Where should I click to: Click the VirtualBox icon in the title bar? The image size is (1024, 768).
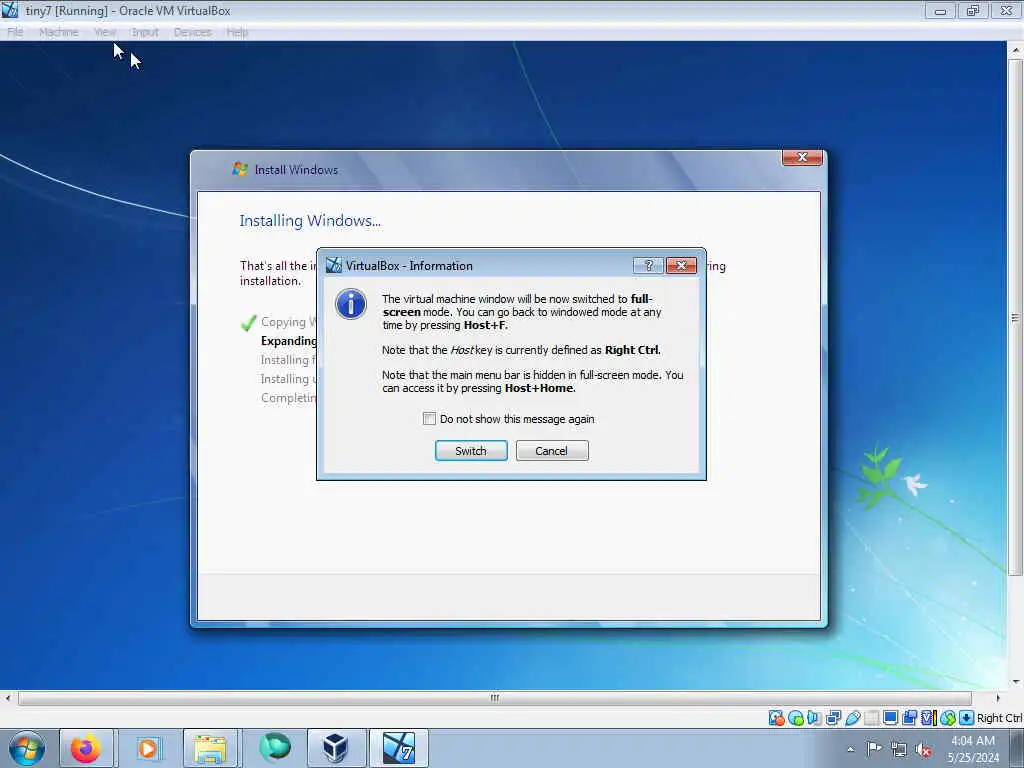pyautogui.click(x=10, y=10)
